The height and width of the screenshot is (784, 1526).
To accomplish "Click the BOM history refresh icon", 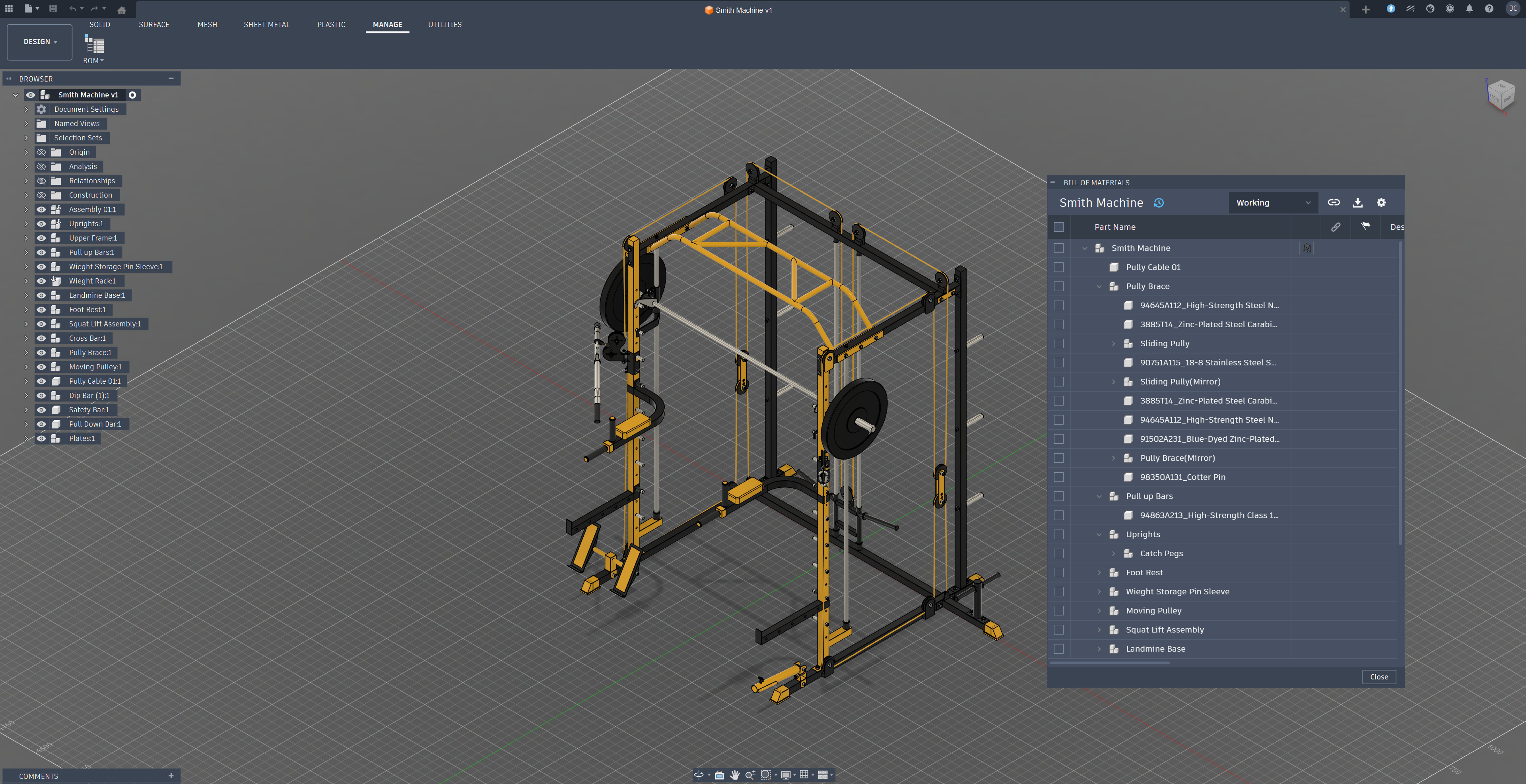I will click(1159, 203).
